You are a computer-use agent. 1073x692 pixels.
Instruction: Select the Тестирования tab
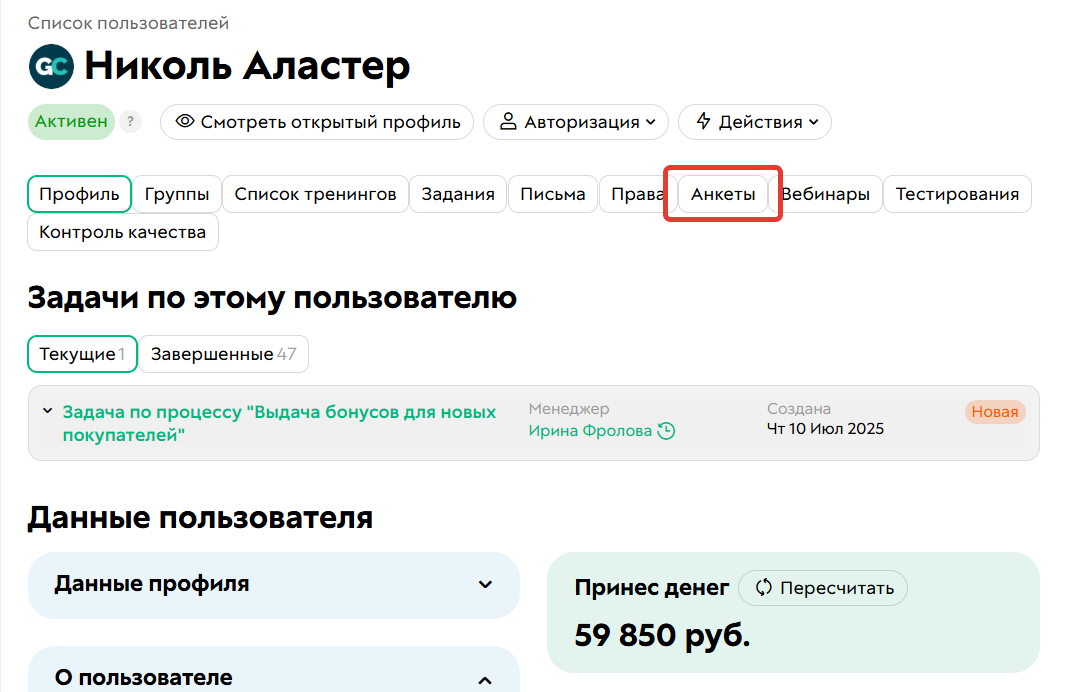(x=957, y=194)
